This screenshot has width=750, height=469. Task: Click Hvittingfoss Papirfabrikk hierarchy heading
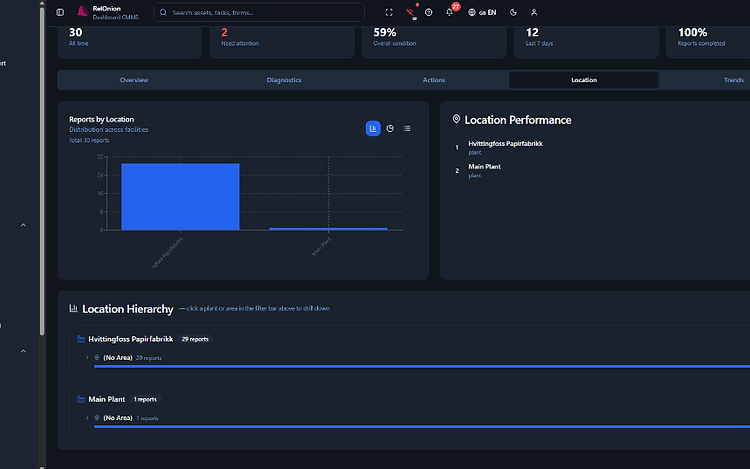point(131,339)
